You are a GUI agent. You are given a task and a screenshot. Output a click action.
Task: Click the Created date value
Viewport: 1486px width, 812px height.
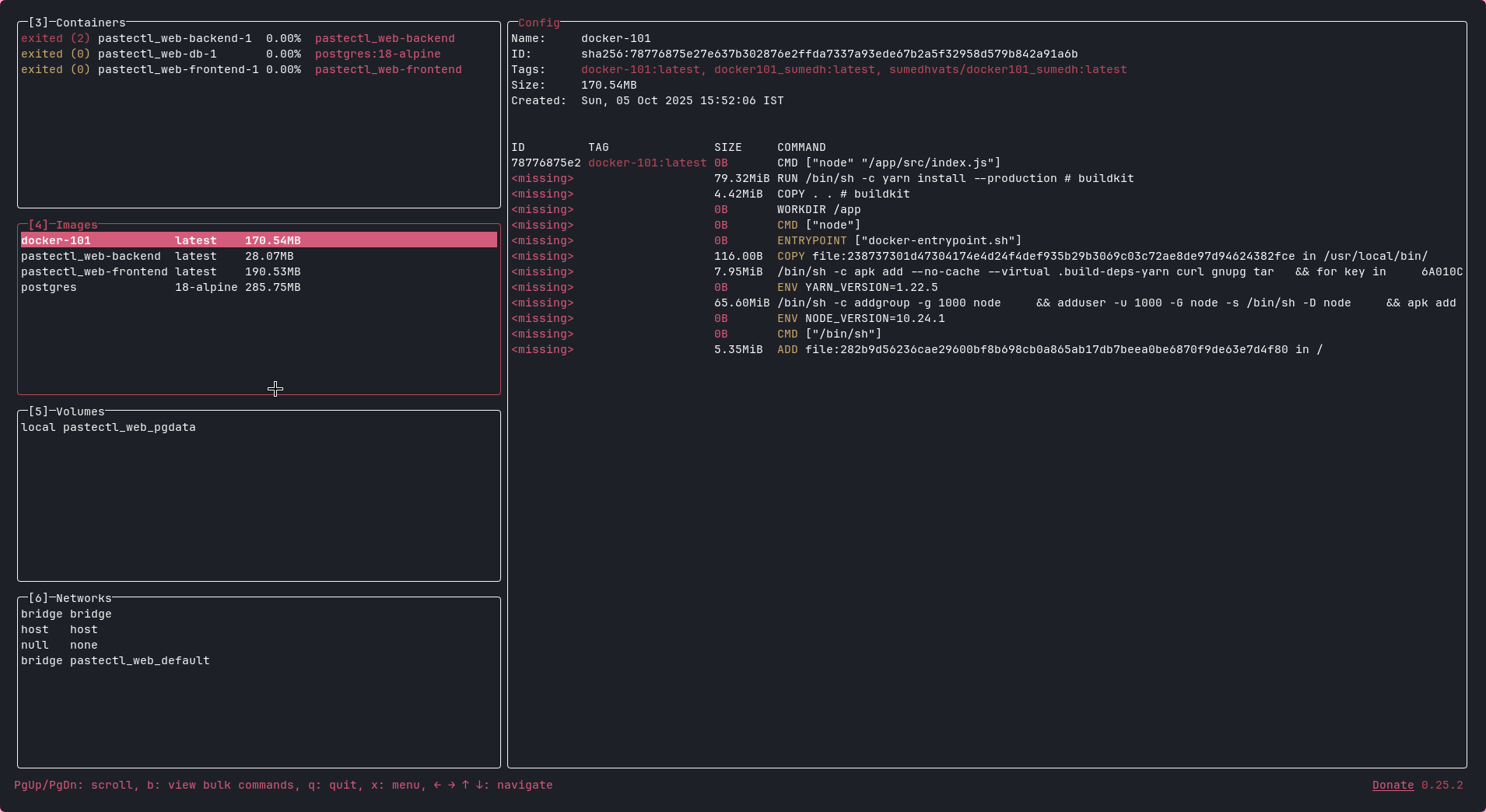click(682, 100)
